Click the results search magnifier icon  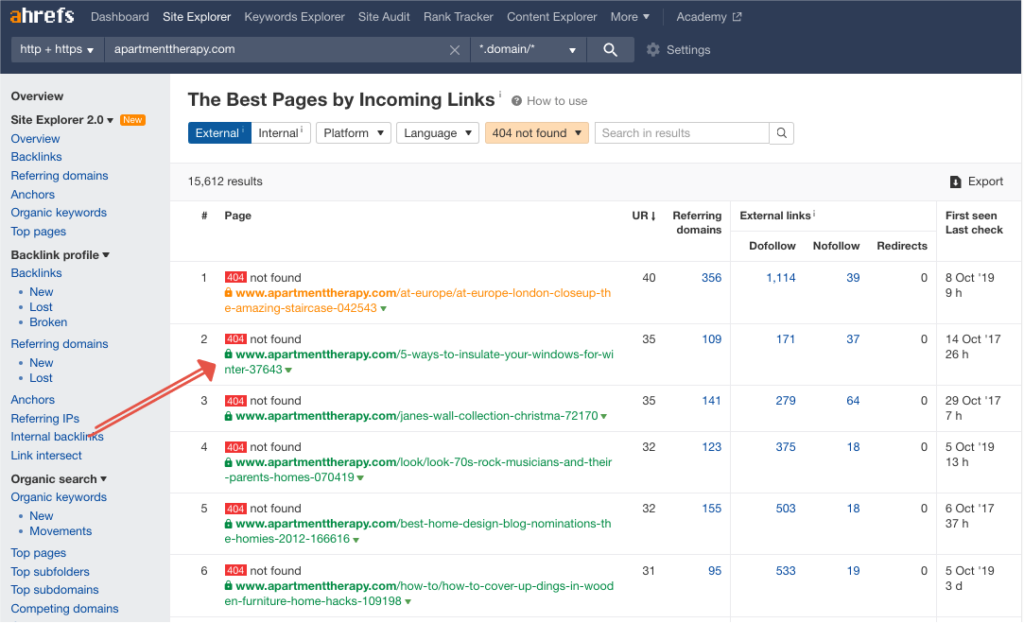782,133
